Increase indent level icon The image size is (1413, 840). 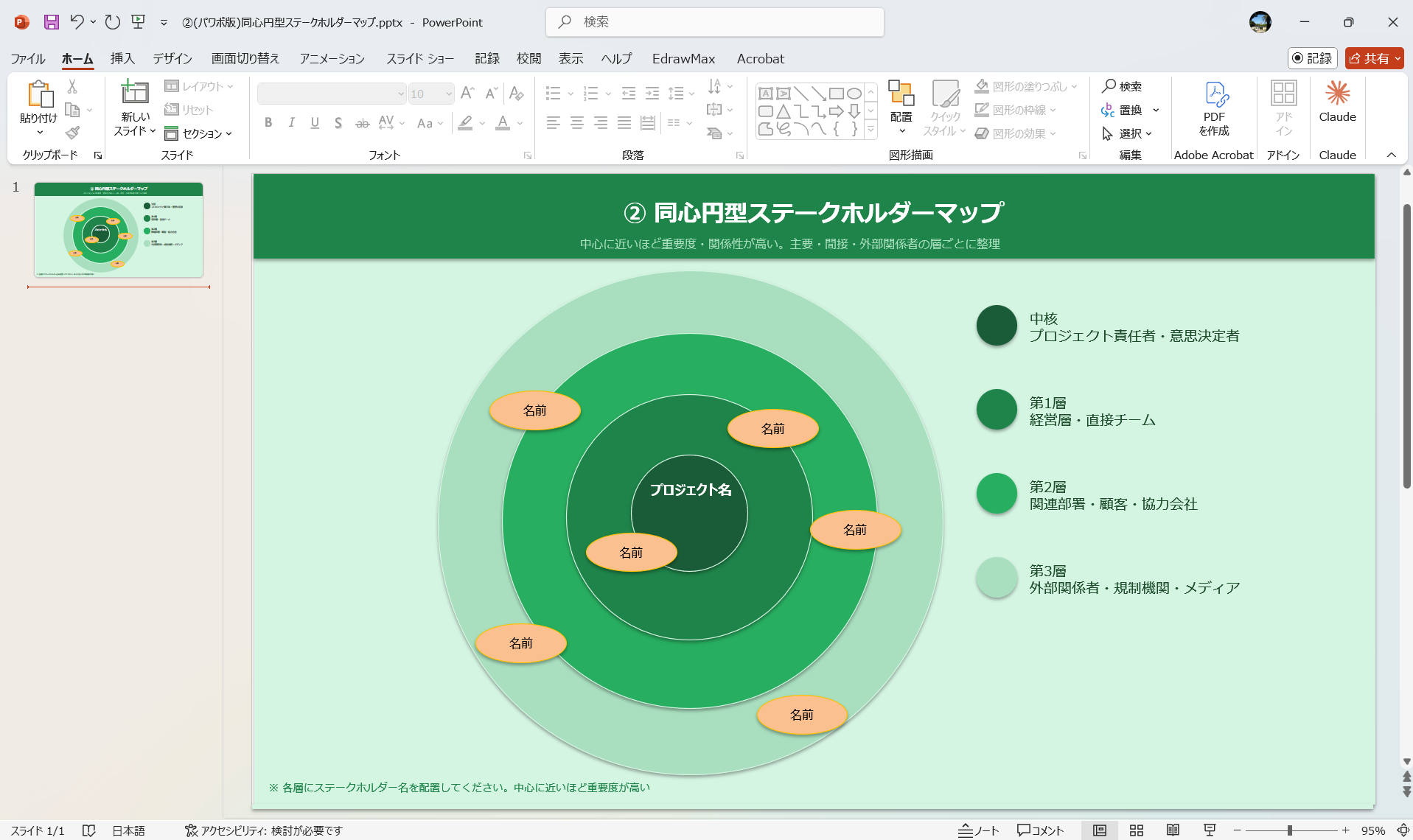click(x=652, y=94)
